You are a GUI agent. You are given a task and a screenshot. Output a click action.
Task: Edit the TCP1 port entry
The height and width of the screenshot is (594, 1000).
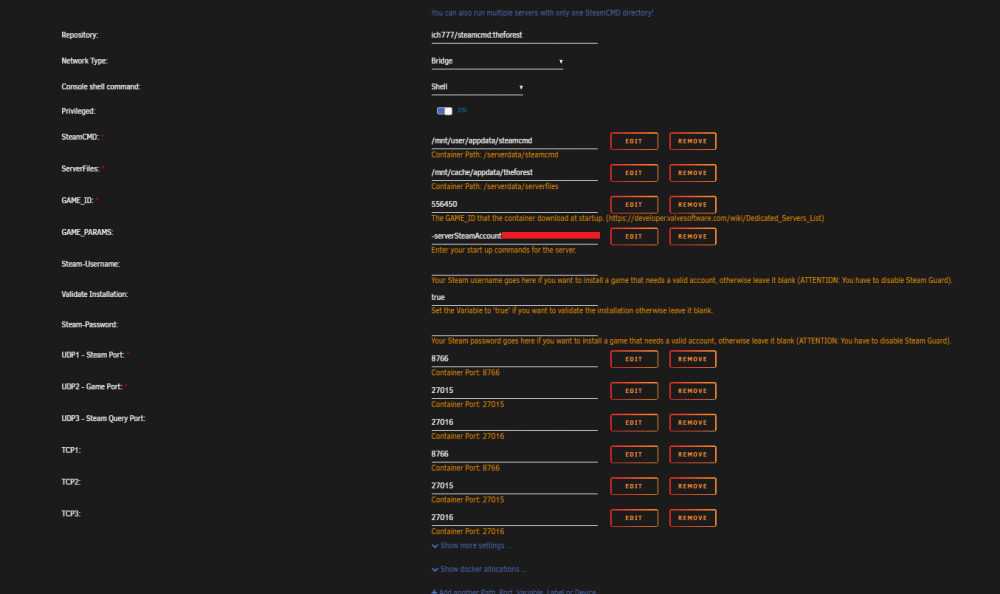coord(634,455)
